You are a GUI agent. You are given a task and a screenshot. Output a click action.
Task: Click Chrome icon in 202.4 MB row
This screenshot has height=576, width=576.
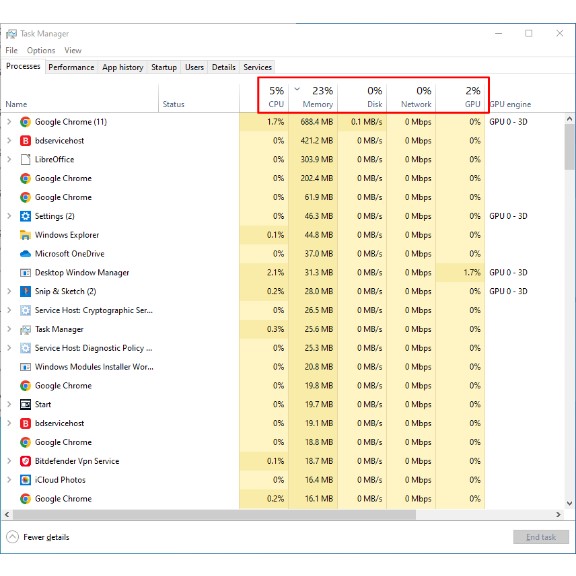[x=25, y=179]
